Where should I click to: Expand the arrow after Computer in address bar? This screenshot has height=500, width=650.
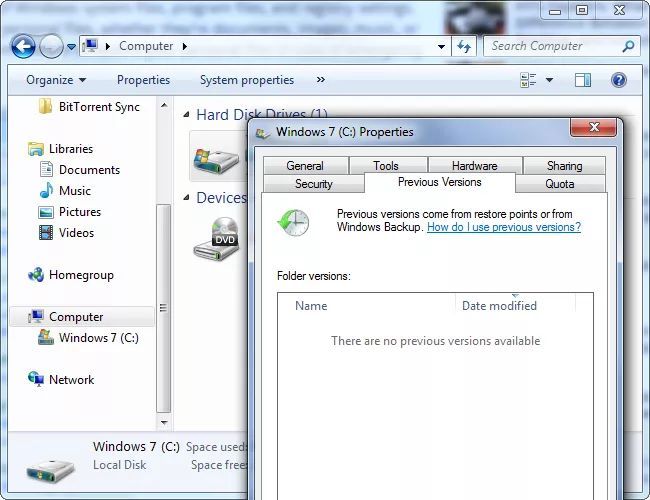coord(184,46)
